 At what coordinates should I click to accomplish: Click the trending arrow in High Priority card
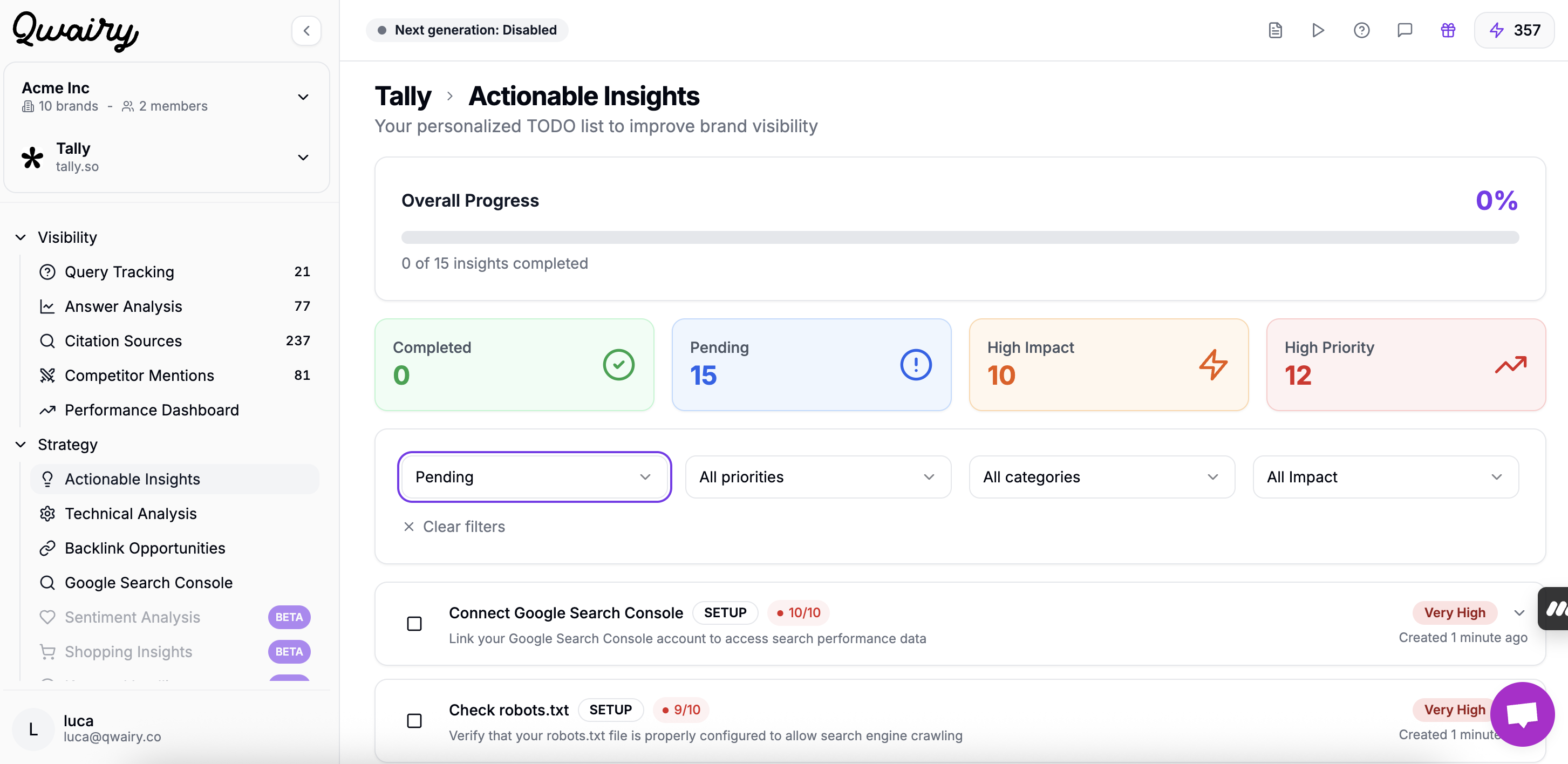pos(1511,365)
